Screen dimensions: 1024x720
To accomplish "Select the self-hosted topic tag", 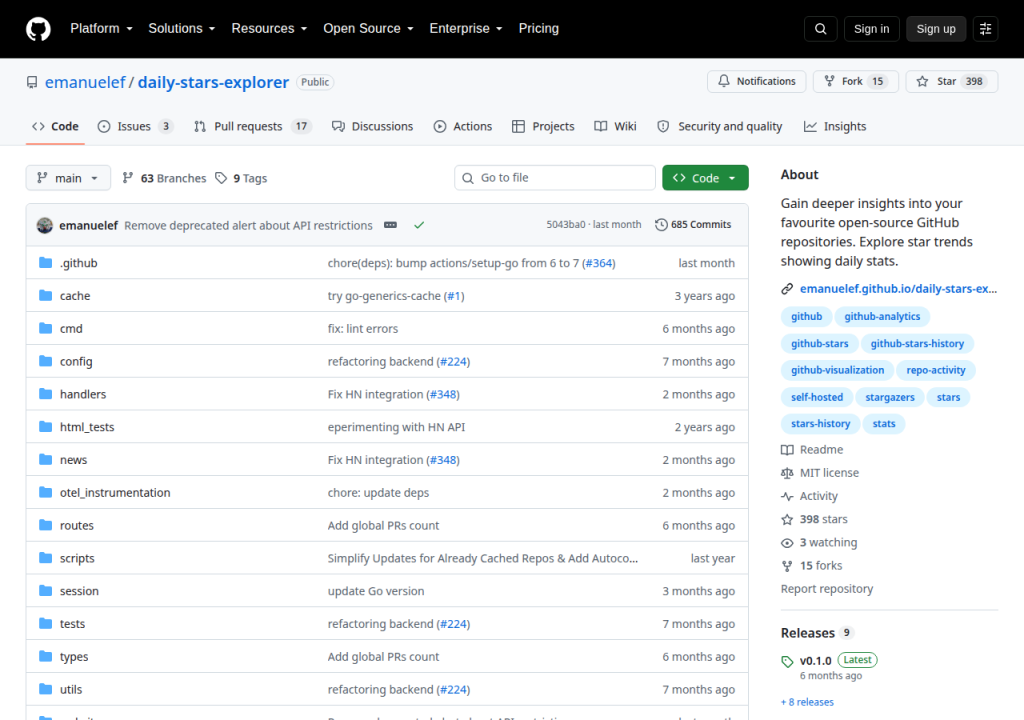I will [817, 397].
